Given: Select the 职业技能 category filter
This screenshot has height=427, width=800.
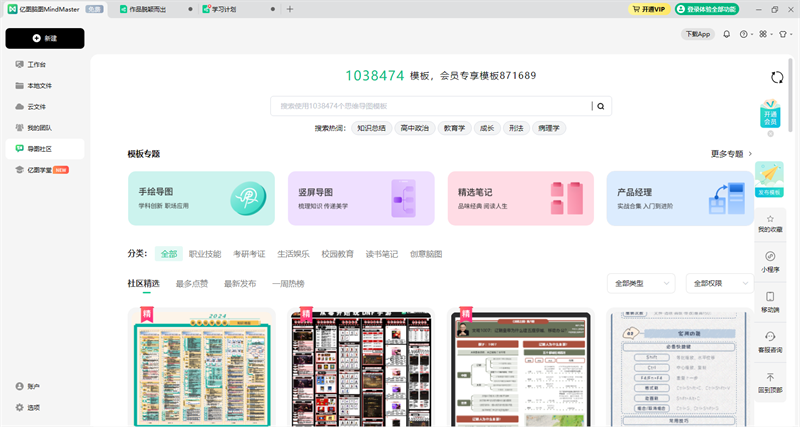Looking at the screenshot, I should [x=205, y=254].
